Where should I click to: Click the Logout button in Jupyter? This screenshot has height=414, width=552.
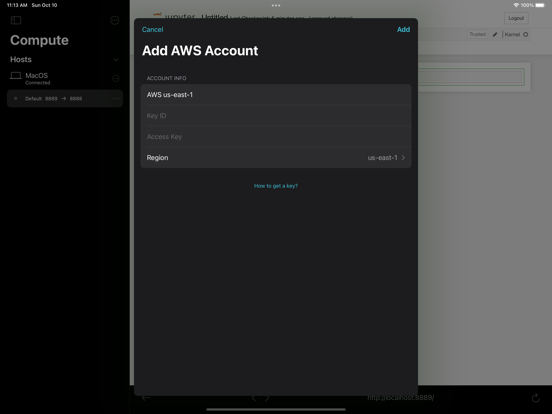(516, 18)
